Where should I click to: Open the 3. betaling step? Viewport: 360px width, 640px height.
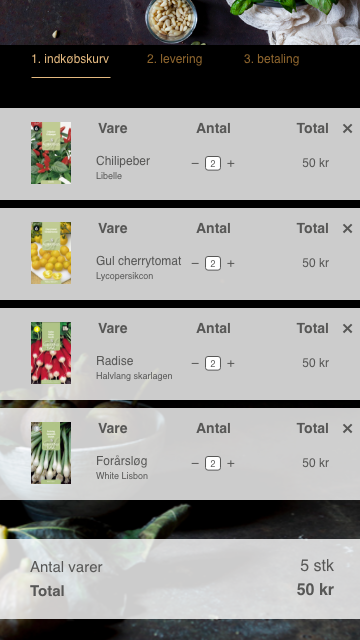tap(271, 59)
